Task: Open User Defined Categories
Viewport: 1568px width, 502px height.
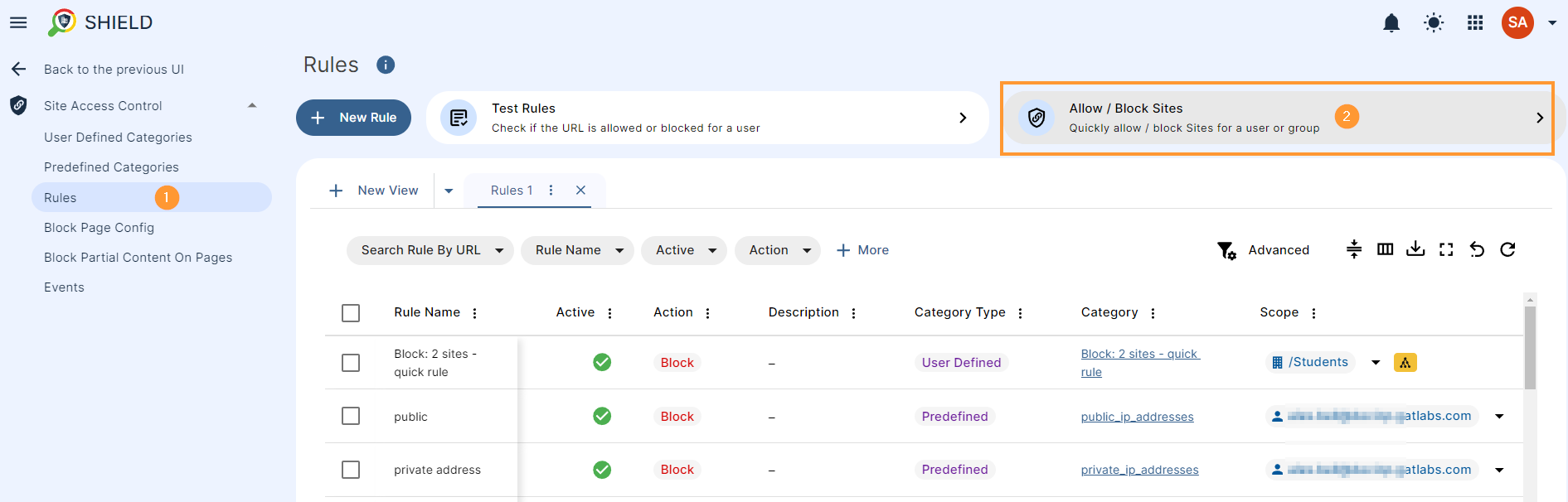Action: click(118, 138)
